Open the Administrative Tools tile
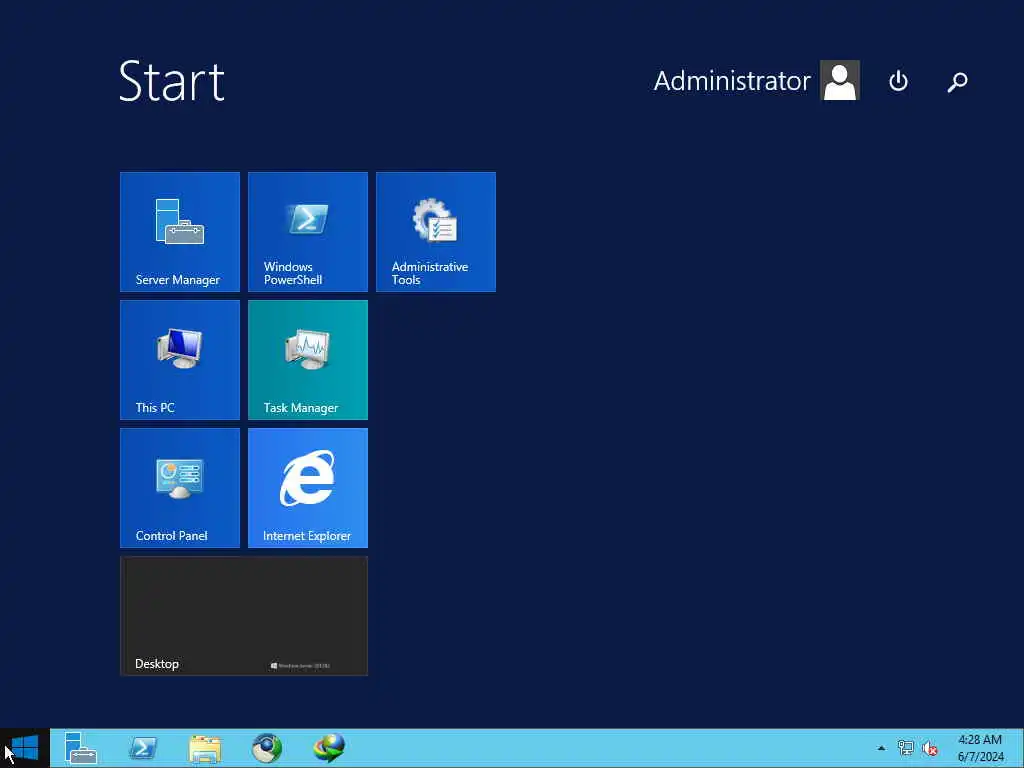The image size is (1024, 768). point(436,232)
